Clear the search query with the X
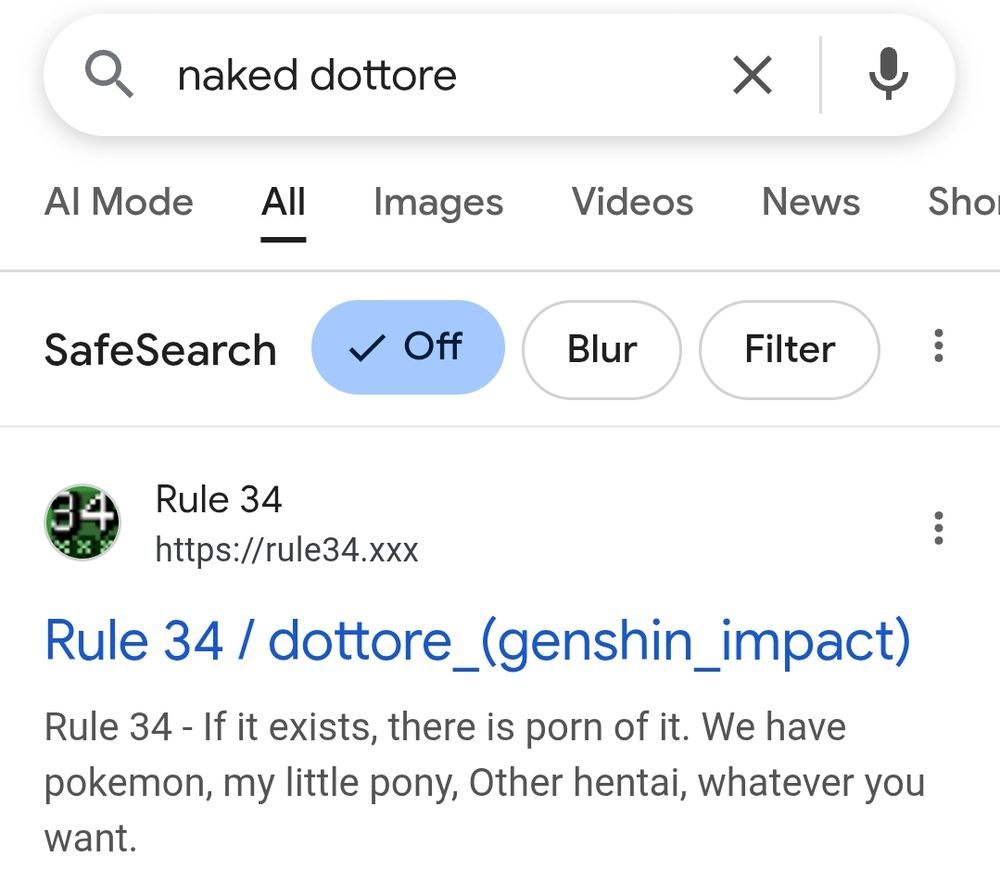Screen dimensions: 1000x892 pos(752,75)
